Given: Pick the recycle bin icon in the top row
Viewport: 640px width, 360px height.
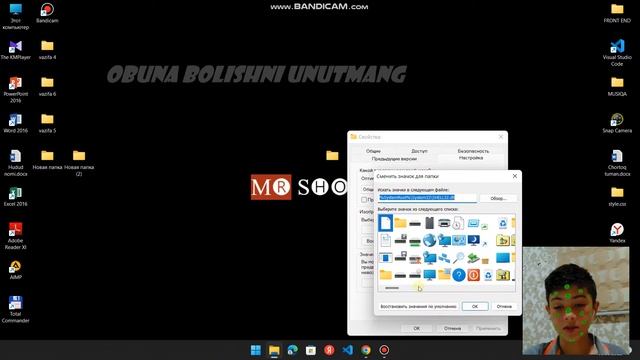Looking at the screenshot, I should (503, 223).
